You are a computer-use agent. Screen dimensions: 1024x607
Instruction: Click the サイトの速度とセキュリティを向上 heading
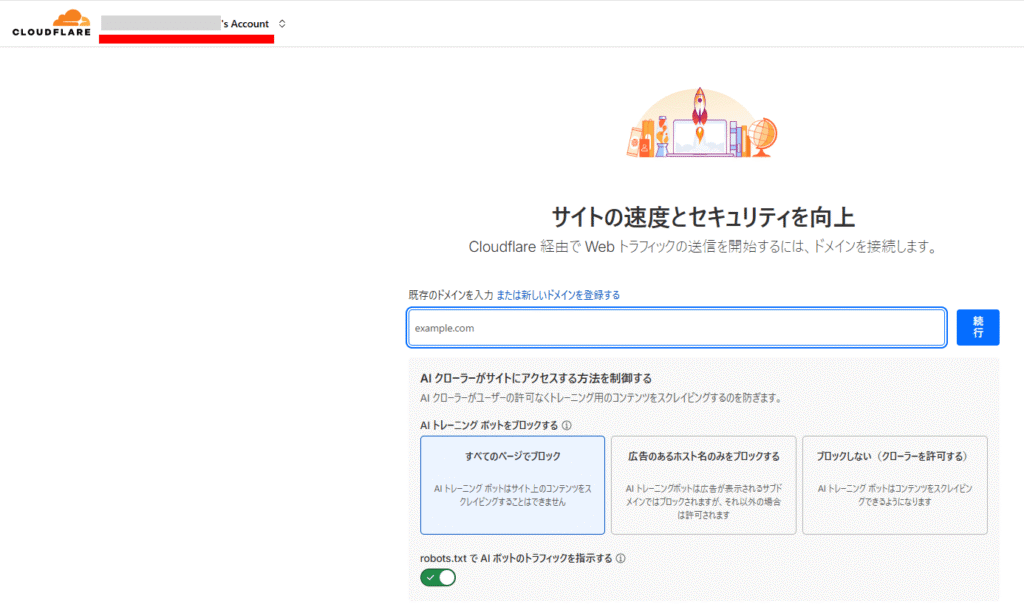[703, 218]
